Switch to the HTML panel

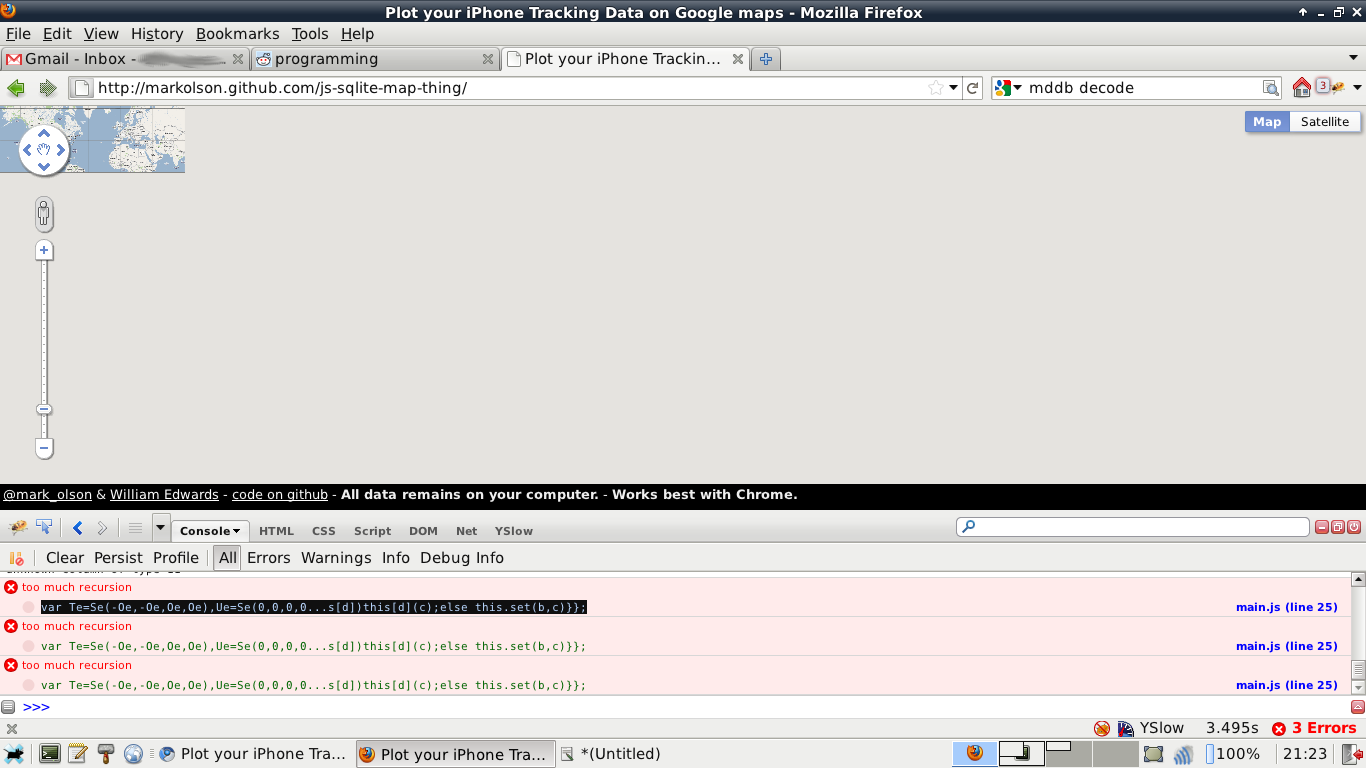click(276, 531)
